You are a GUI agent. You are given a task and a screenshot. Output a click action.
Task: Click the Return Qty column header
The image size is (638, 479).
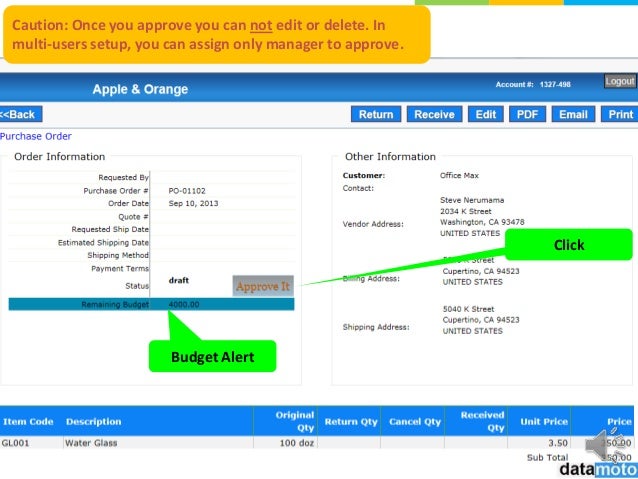pos(351,422)
